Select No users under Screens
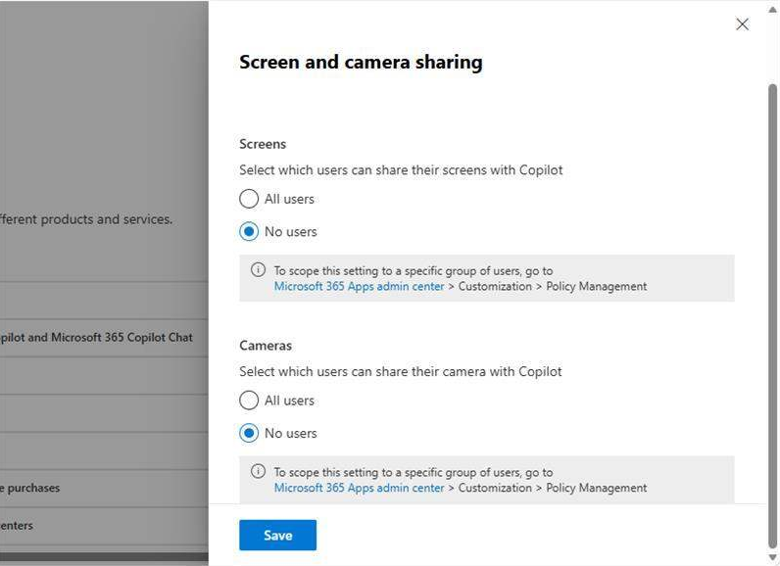This screenshot has width=780, height=566. pos(249,232)
